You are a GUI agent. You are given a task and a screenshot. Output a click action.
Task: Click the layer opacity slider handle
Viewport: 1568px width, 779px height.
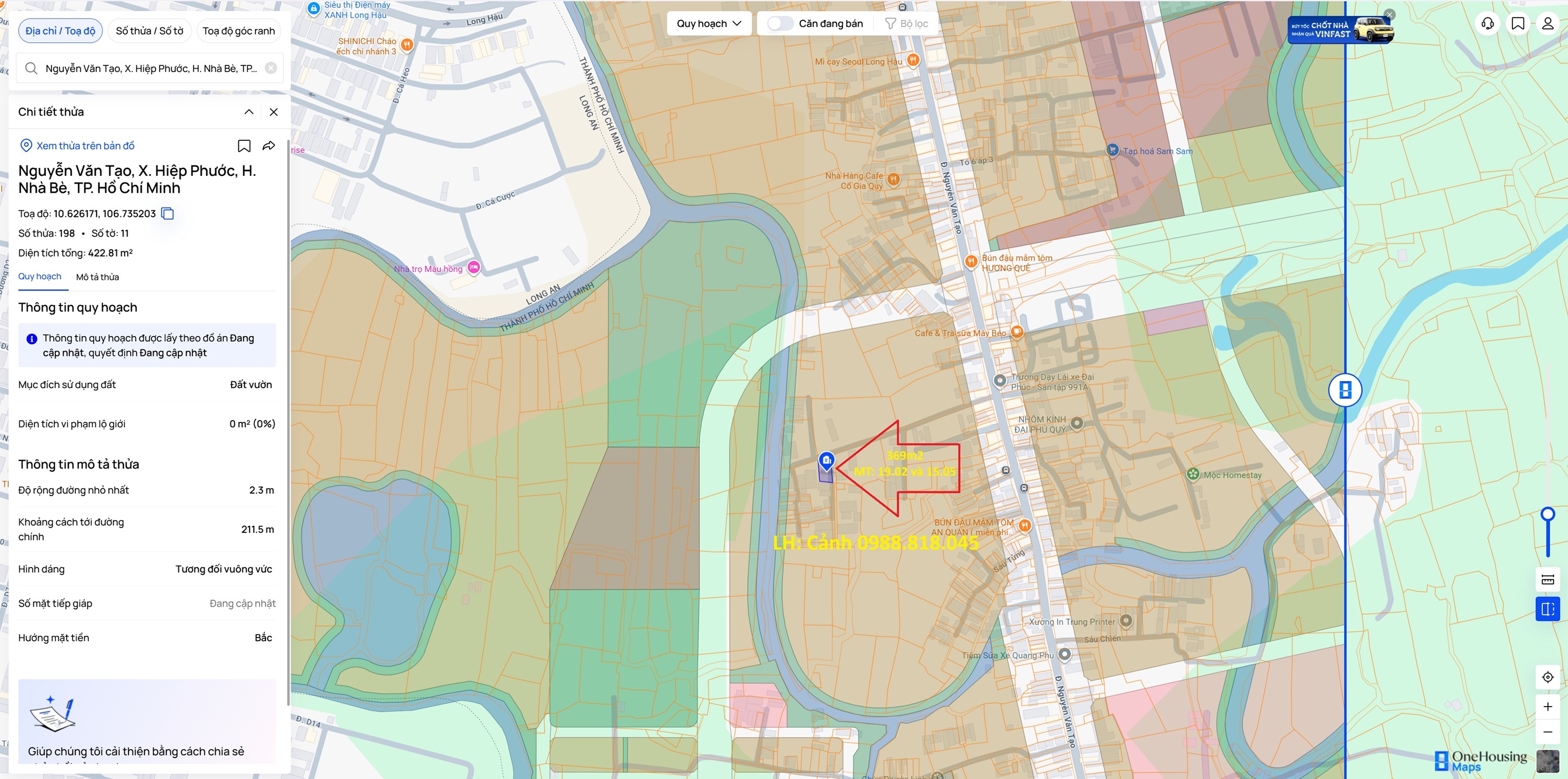[1548, 514]
